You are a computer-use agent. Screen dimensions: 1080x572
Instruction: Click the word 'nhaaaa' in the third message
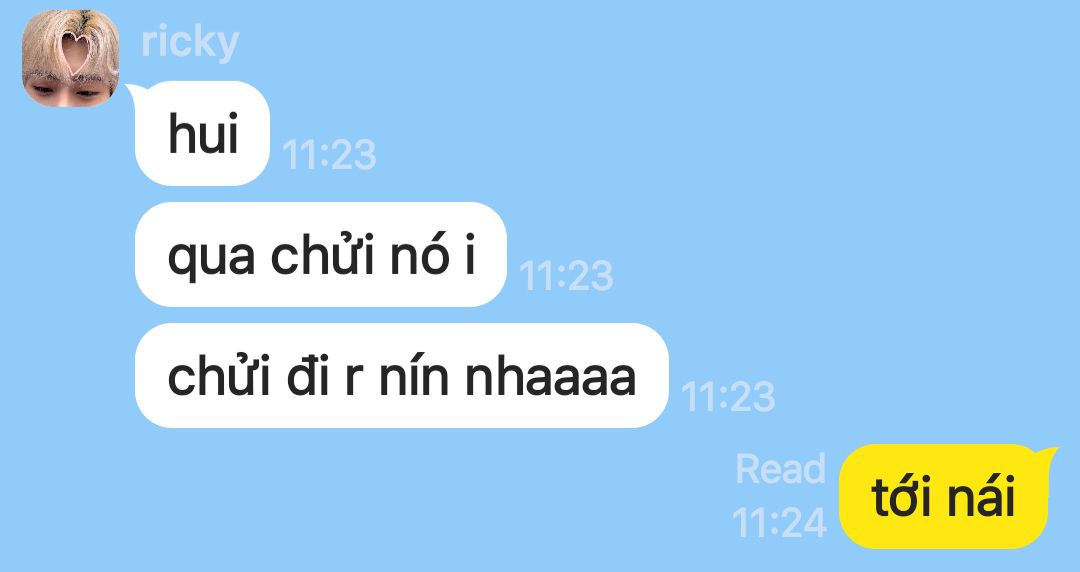point(550,378)
